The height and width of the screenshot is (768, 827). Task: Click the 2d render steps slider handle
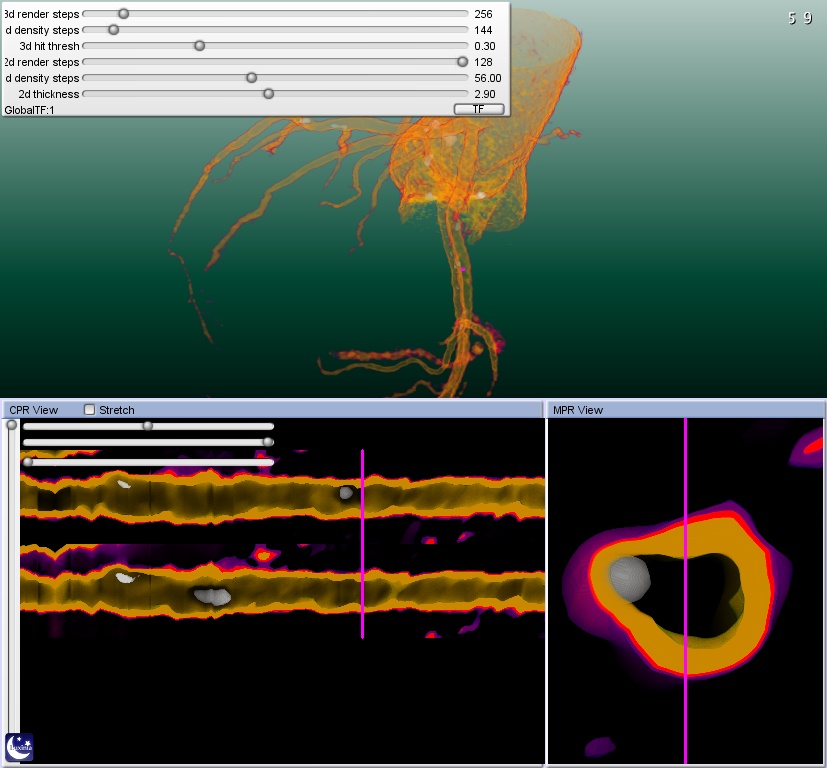(x=462, y=62)
